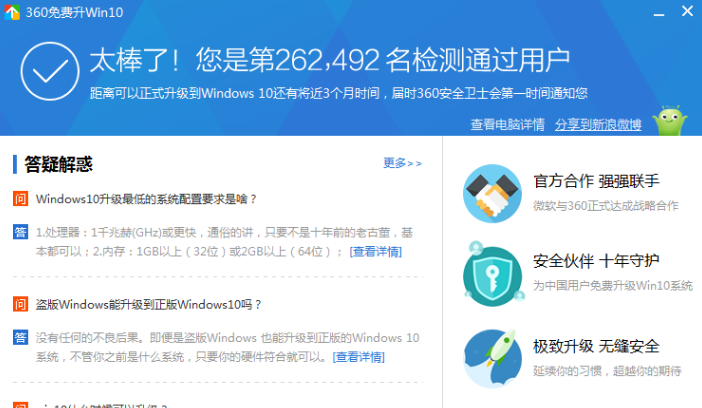The height and width of the screenshot is (408, 702).
Task: Click the 答 icon beside 没有任何的不良后果 answer
Action: point(20,337)
